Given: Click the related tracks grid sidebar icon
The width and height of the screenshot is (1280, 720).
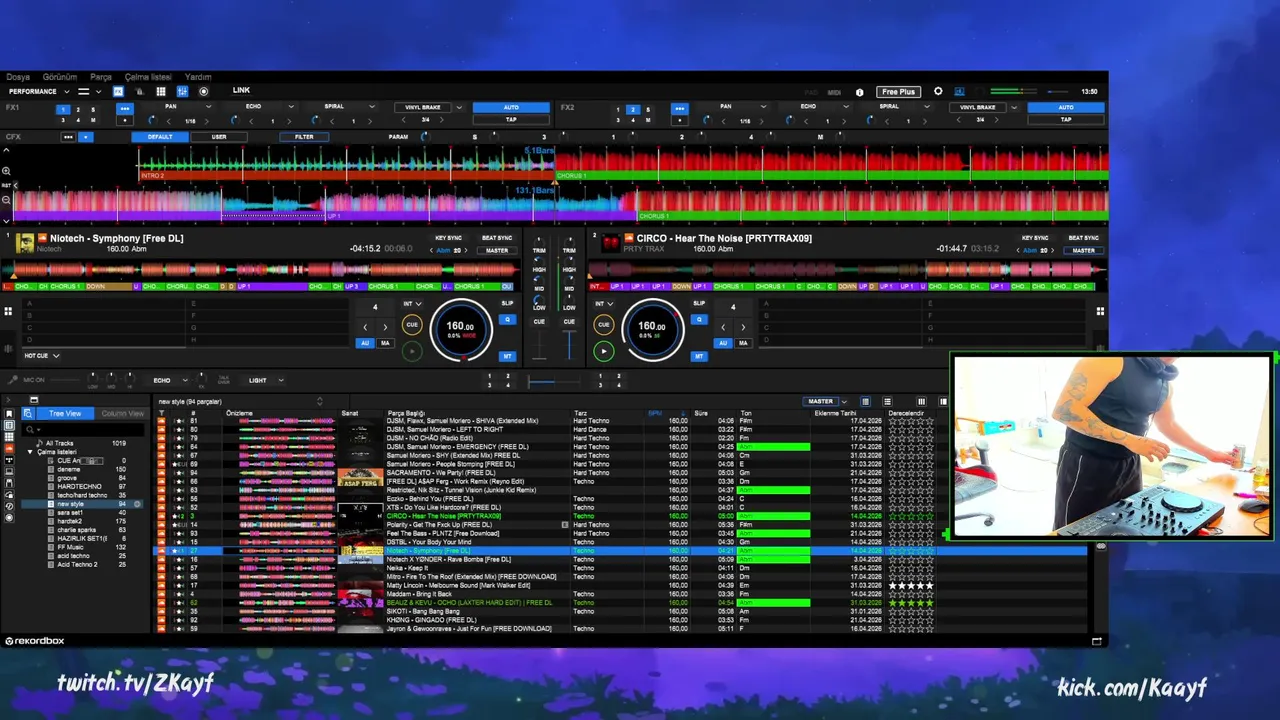Looking at the screenshot, I should pos(9,437).
